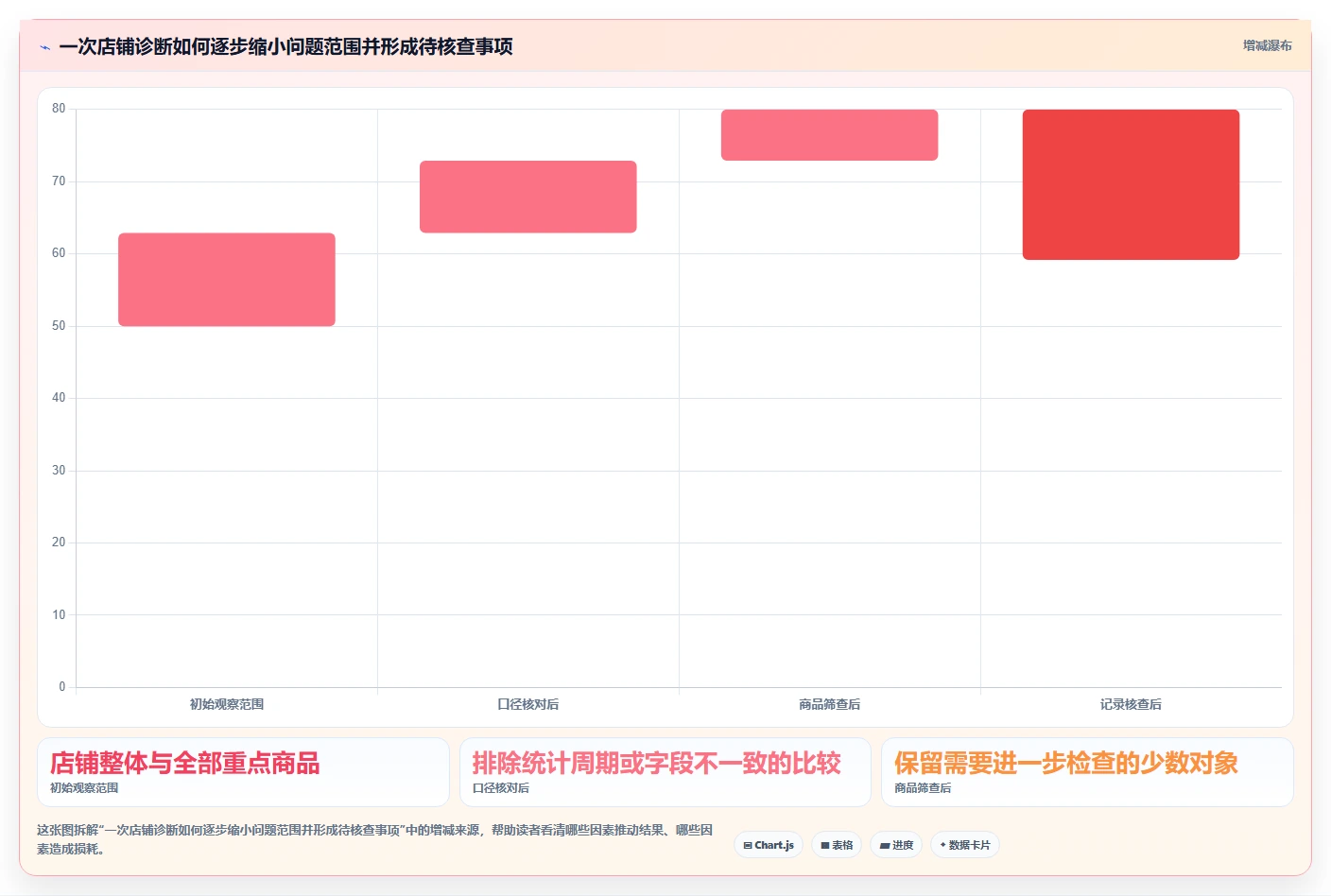Click the lightning icon beside the title
This screenshot has width=1331, height=896.
[44, 47]
